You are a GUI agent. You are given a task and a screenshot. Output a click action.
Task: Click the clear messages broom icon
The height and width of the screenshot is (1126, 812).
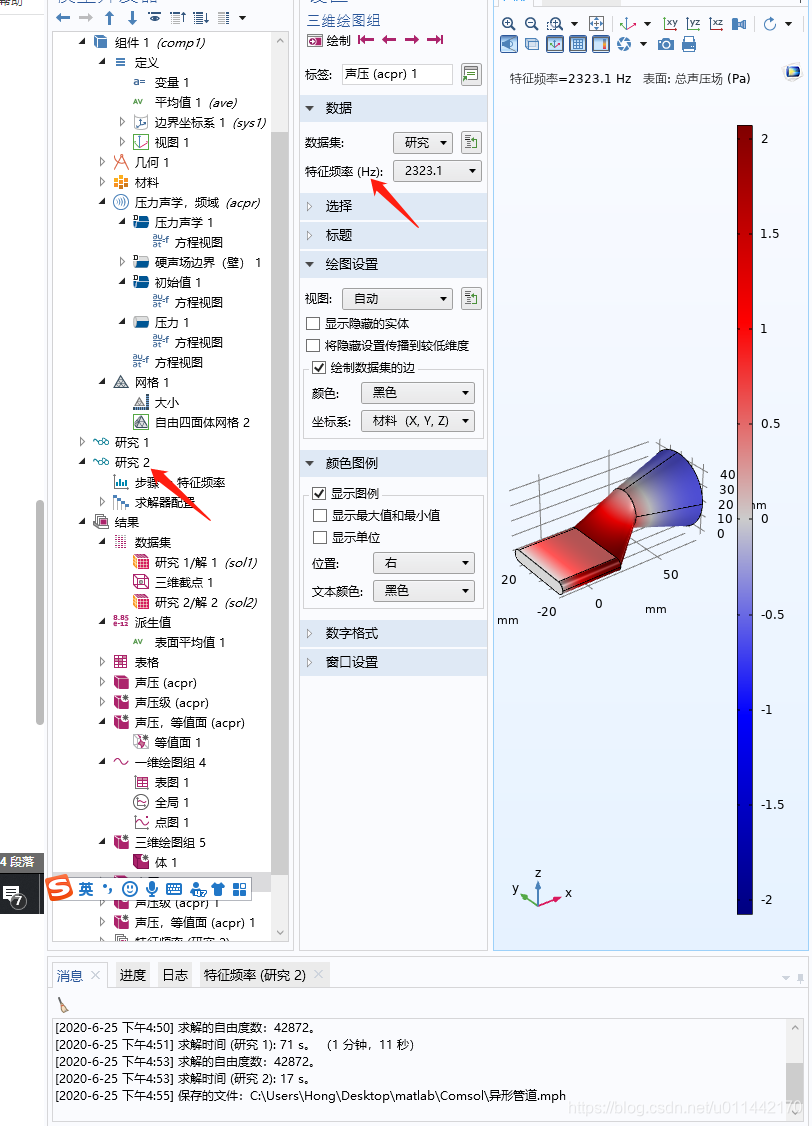point(63,1005)
